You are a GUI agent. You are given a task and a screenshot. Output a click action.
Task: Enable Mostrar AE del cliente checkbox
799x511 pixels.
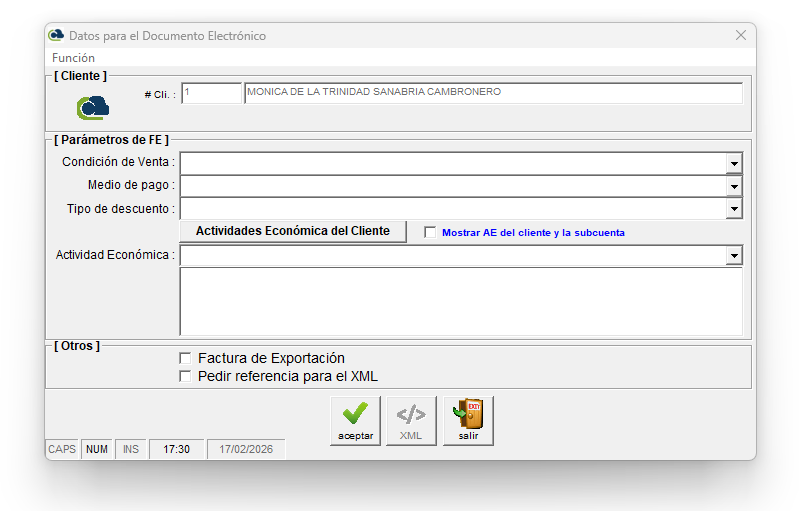pos(431,232)
